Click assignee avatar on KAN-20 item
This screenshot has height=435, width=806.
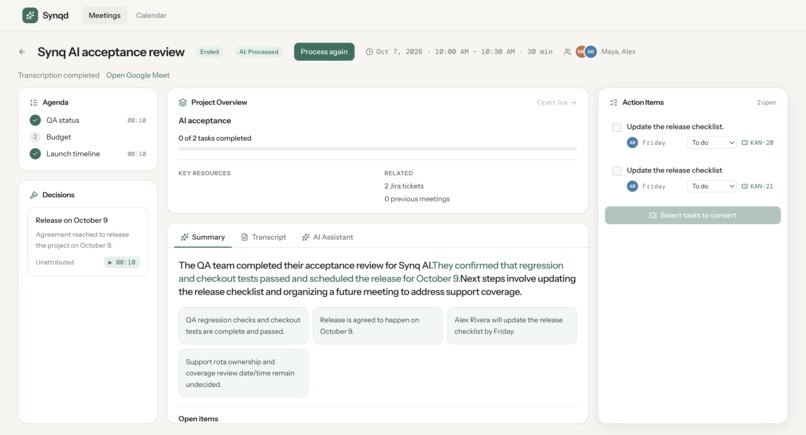632,142
